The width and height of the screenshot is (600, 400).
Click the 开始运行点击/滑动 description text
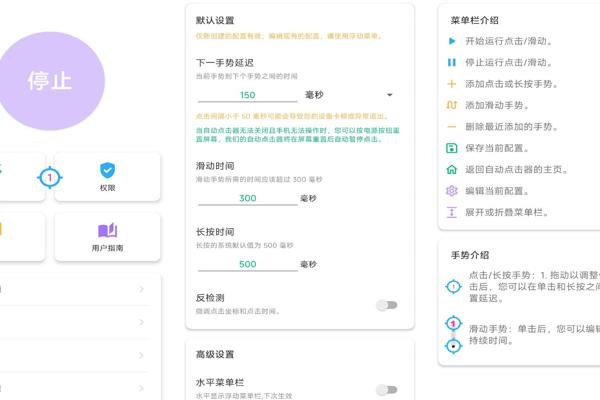(509, 41)
